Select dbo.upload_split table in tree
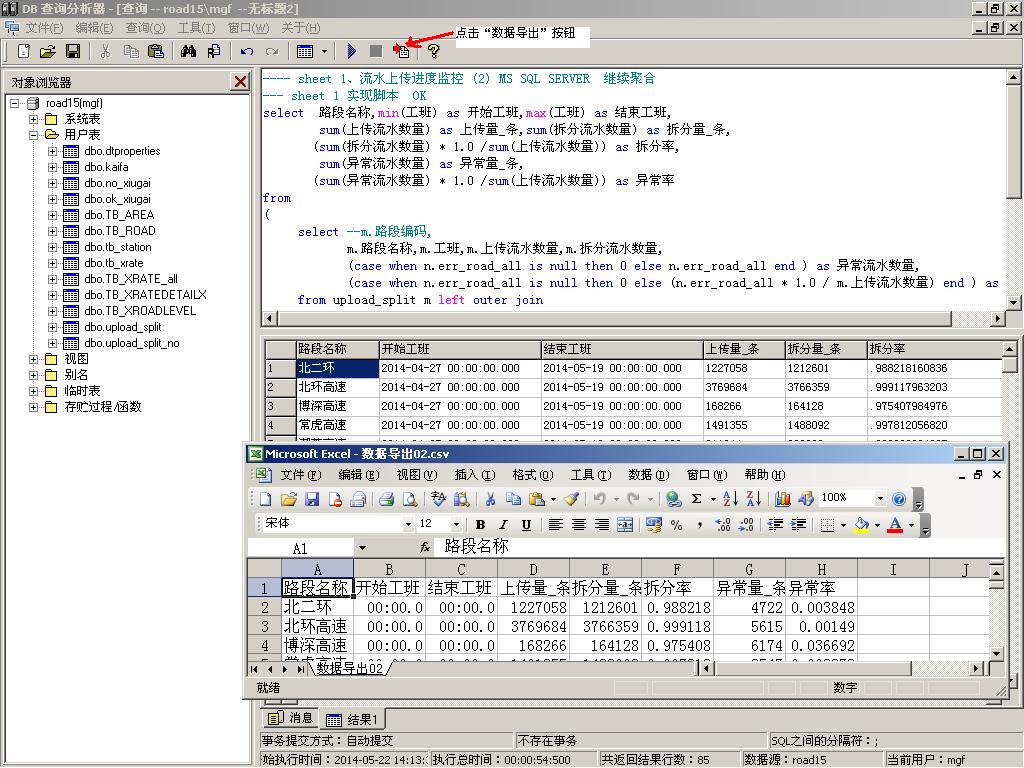Viewport: 1024px width, 768px height. [122, 327]
